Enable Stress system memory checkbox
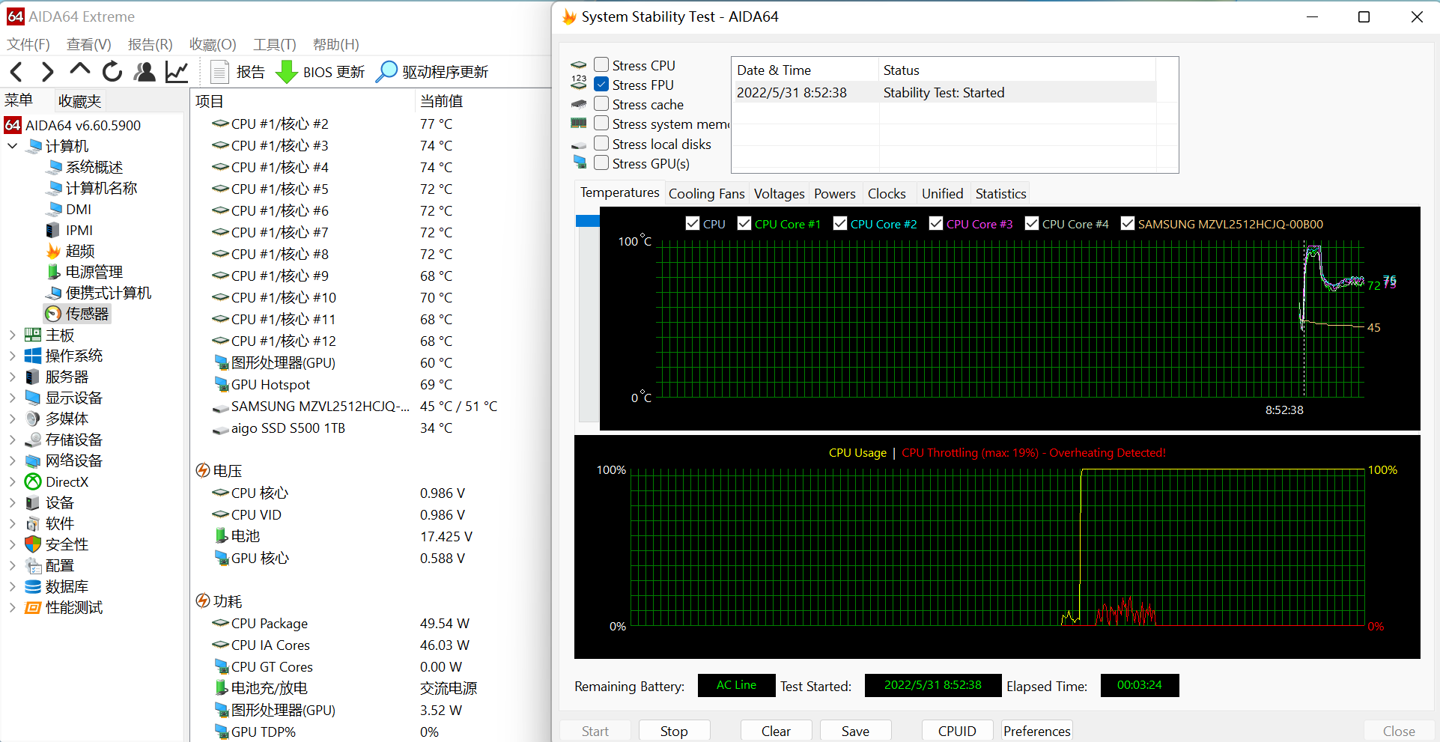Screen dimensions: 1440x742 (601, 123)
